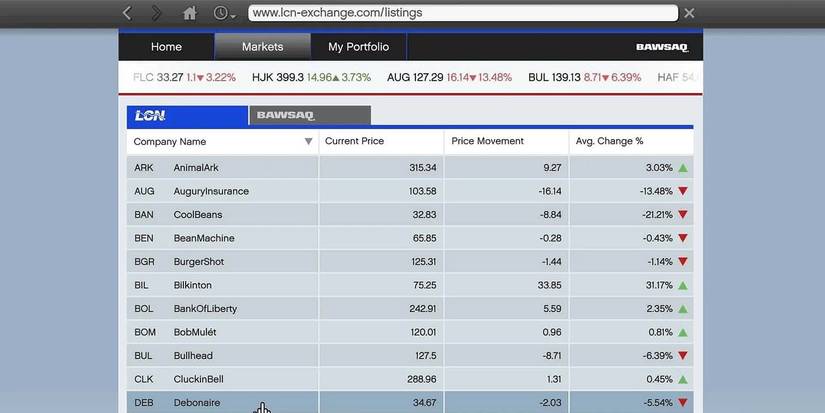Viewport: 825px width, 413px height.
Task: Click the BUL 139.13 ticker entry
Action: [585, 77]
